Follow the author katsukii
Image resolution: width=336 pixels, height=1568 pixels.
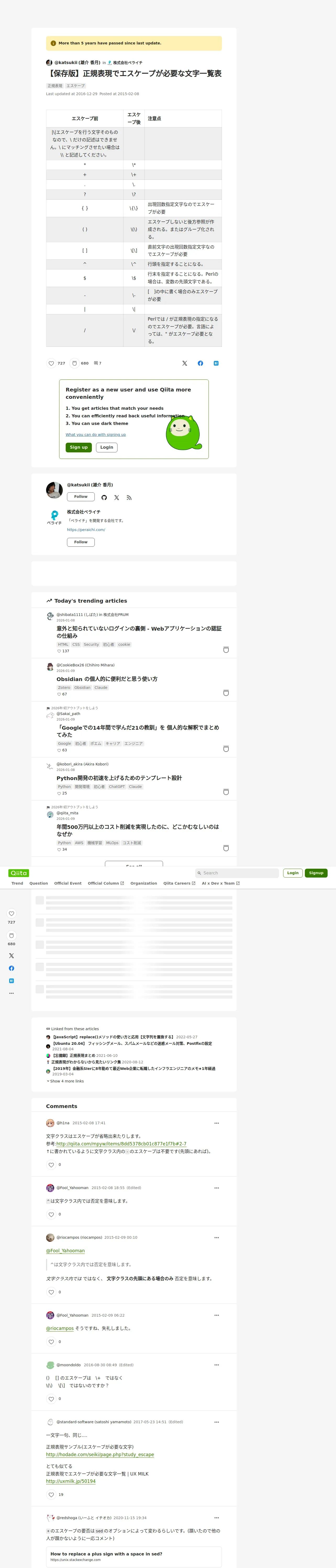81,497
